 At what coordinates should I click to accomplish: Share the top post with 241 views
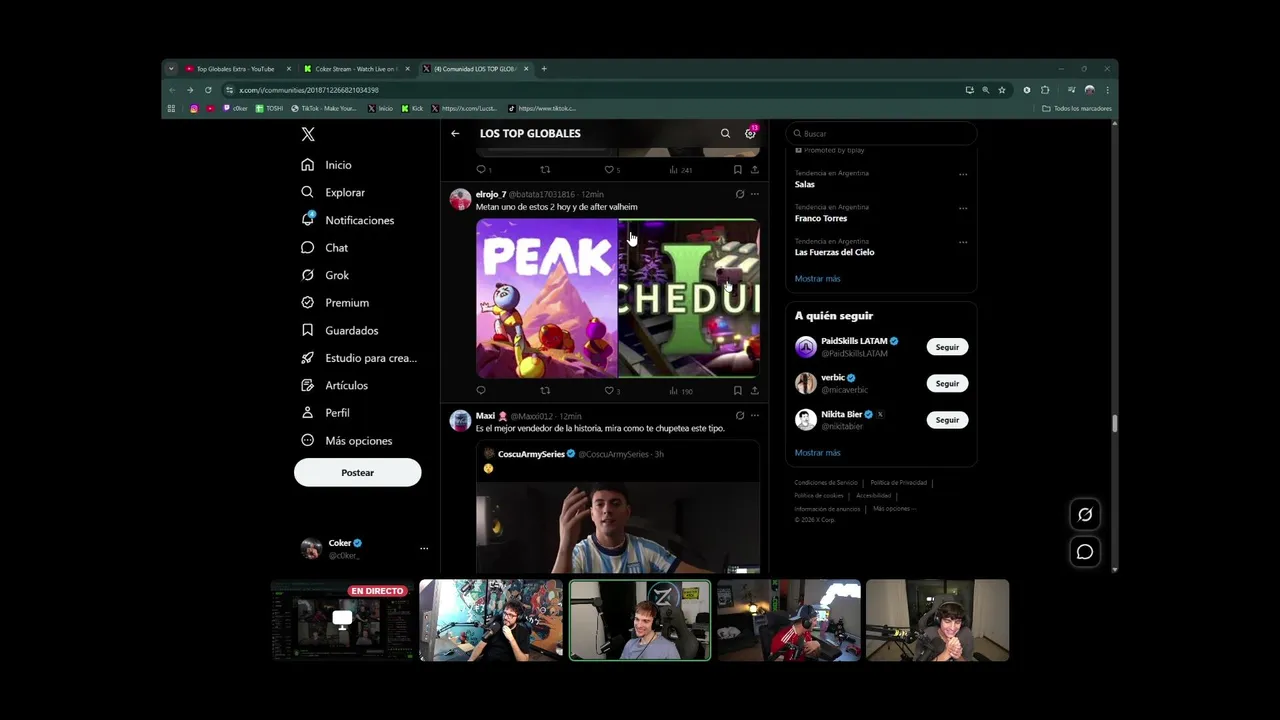click(754, 170)
